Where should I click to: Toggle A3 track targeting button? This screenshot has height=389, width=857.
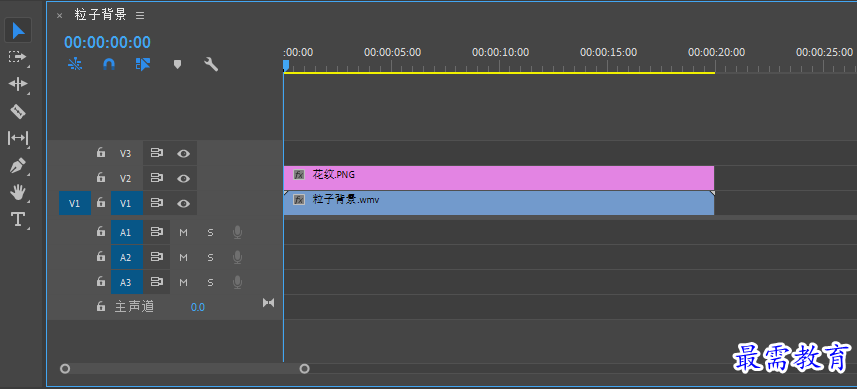click(127, 282)
